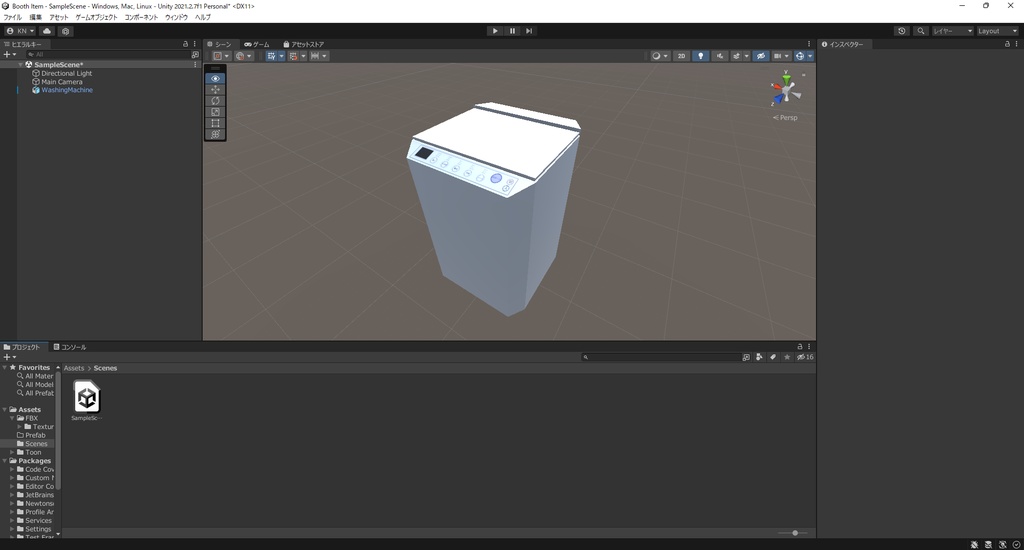Screen dimensions: 1024x550
Task: Click the scene orientation gizmo
Action: (x=786, y=90)
